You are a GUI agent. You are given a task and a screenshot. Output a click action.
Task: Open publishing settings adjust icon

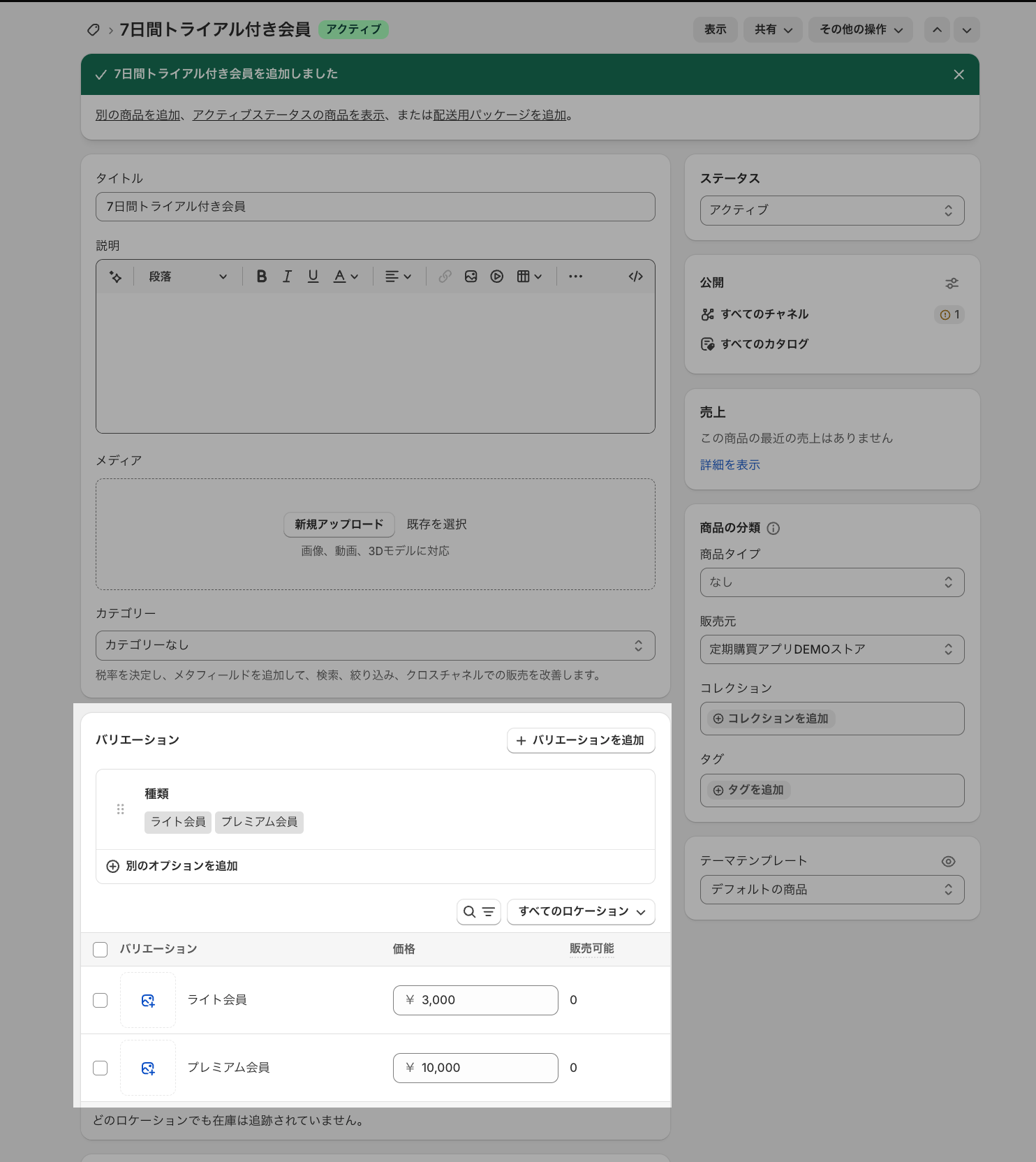tap(952, 283)
